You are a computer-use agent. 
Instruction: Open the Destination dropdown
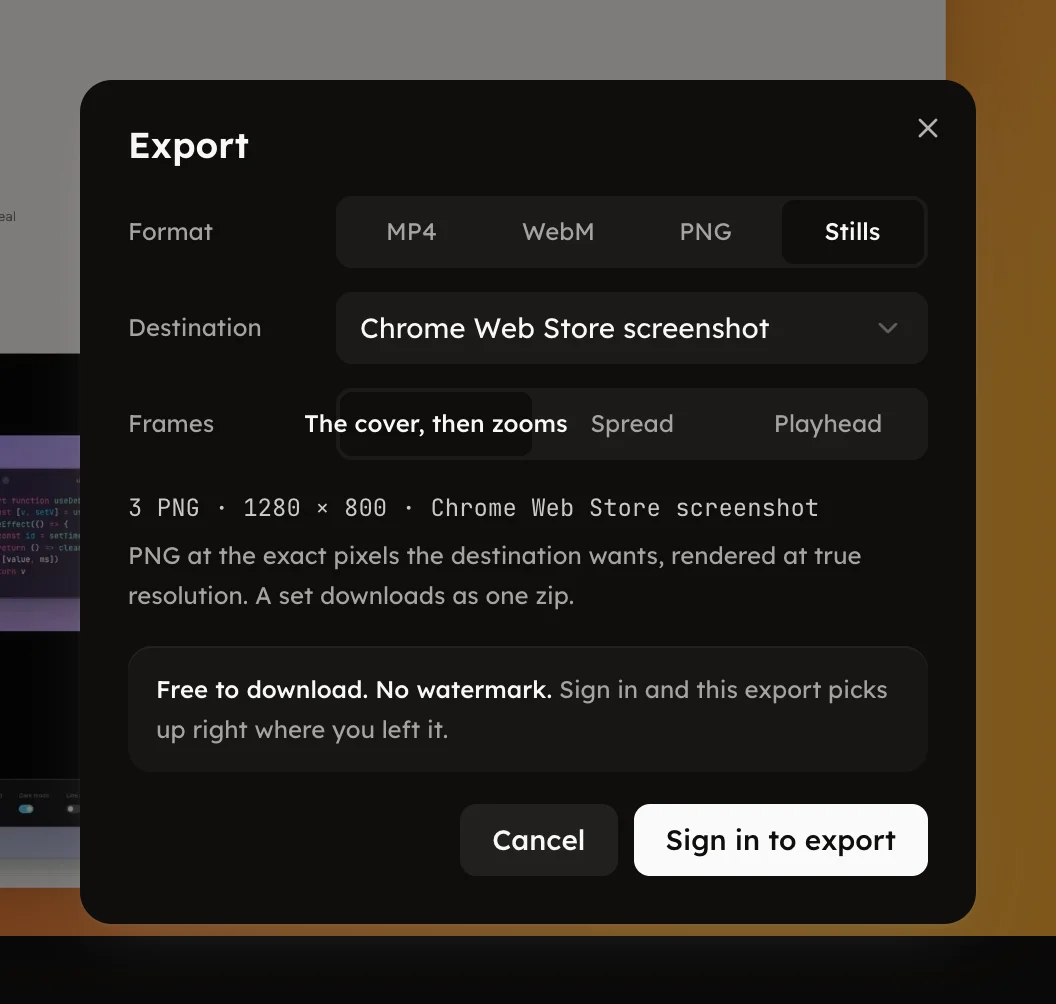point(632,328)
